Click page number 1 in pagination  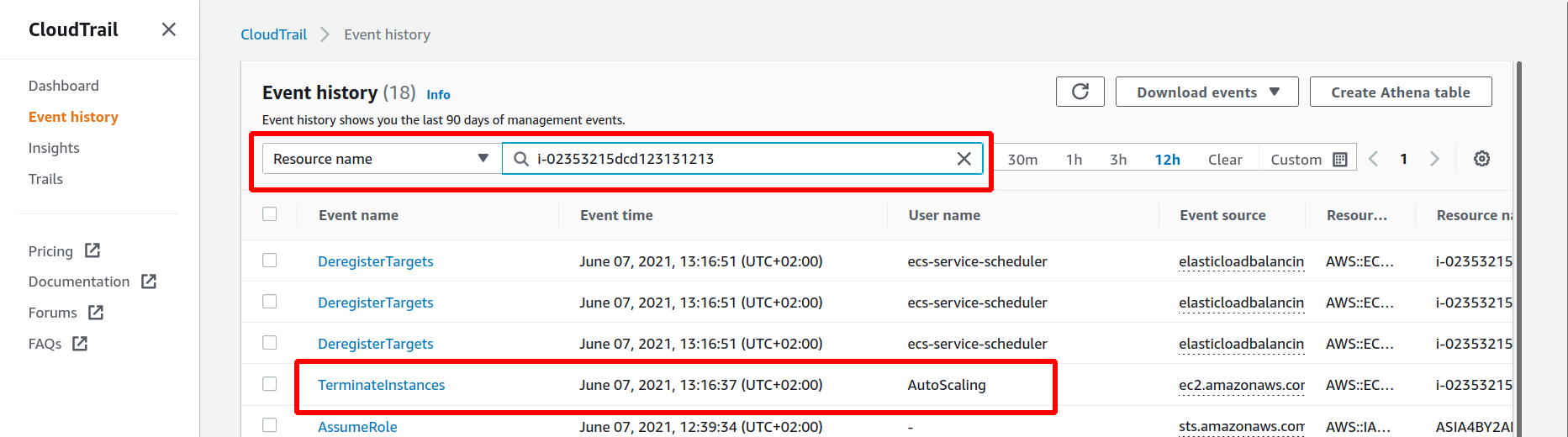(x=1403, y=159)
